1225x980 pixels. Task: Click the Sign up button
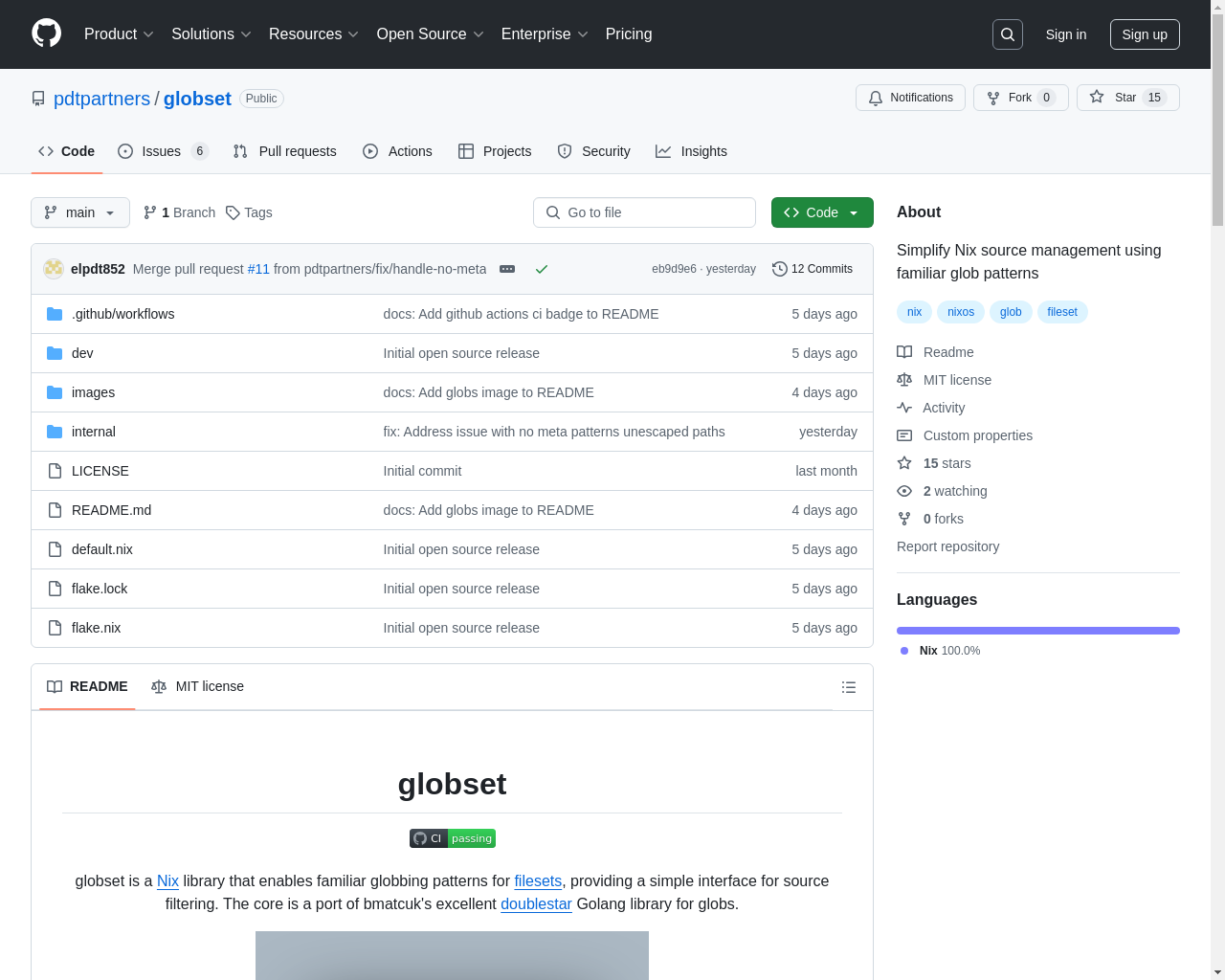click(x=1145, y=34)
